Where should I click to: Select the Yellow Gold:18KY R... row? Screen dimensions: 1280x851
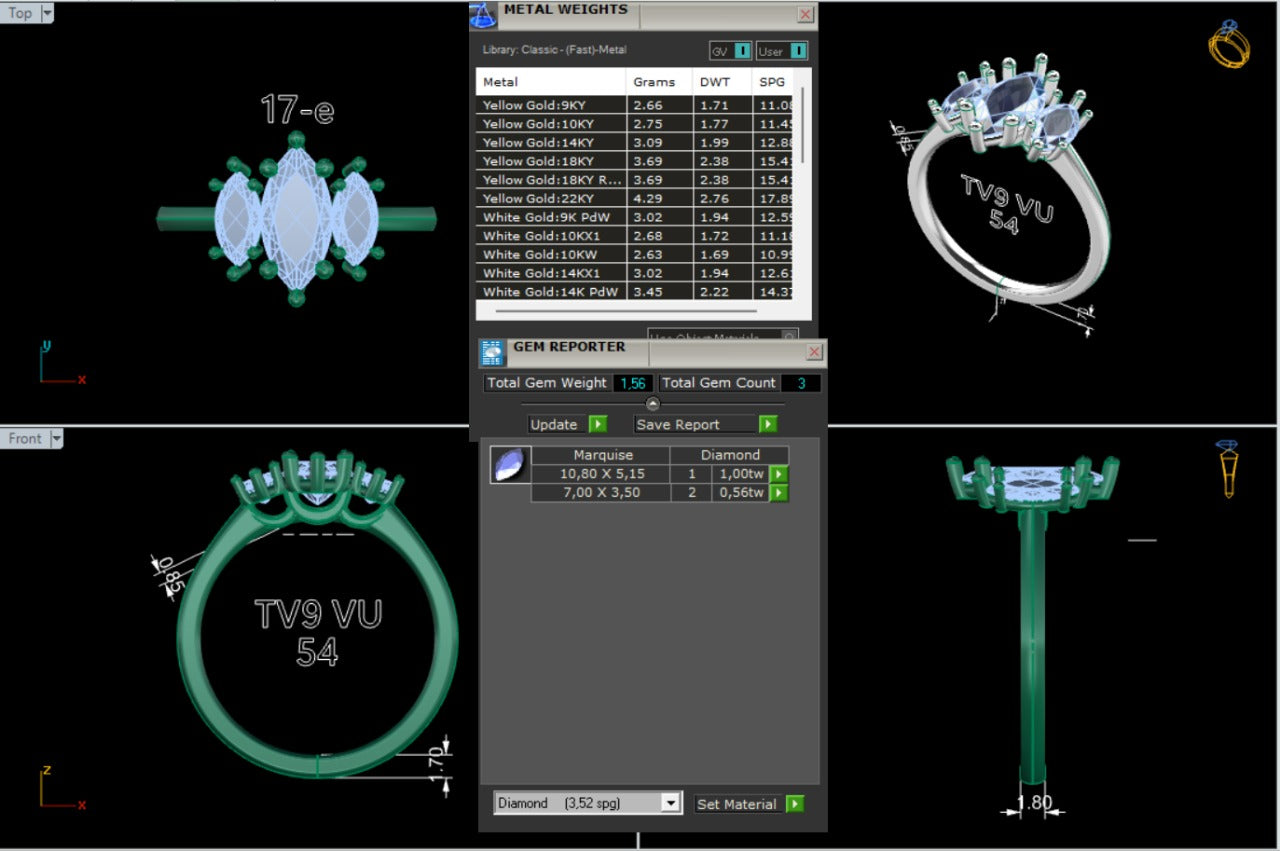[x=635, y=180]
